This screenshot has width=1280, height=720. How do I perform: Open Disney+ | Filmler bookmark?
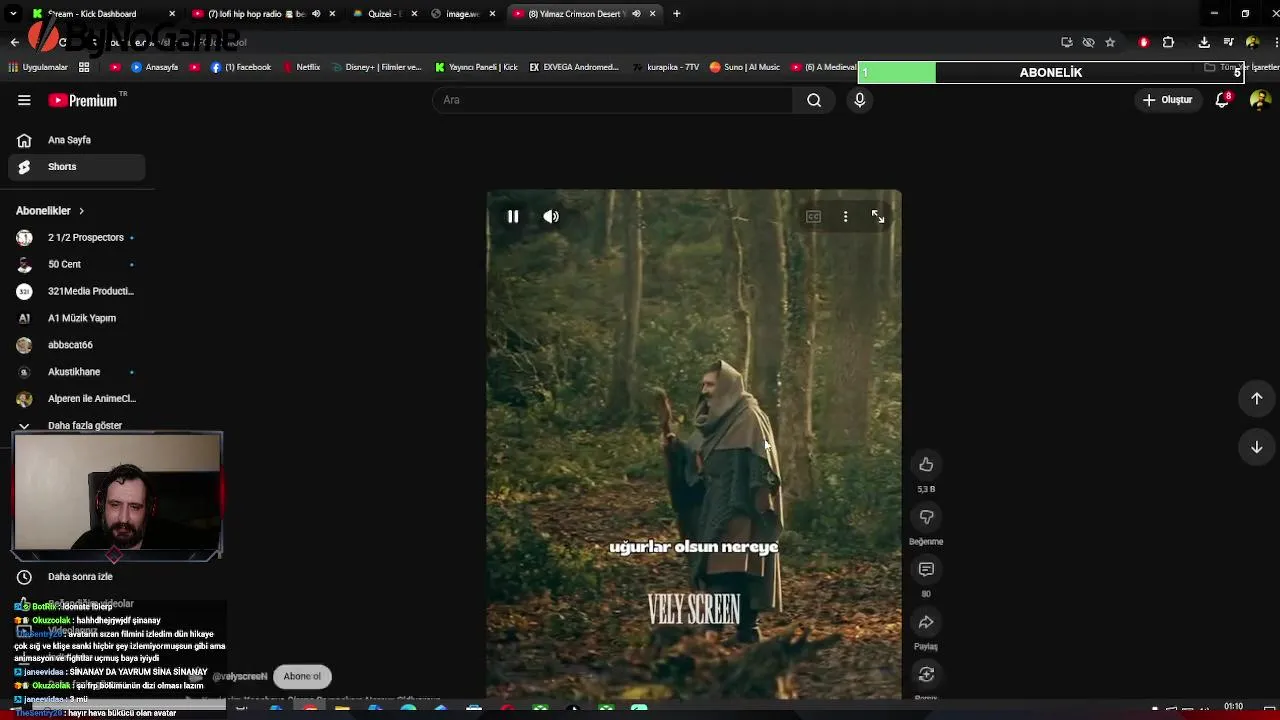click(376, 67)
